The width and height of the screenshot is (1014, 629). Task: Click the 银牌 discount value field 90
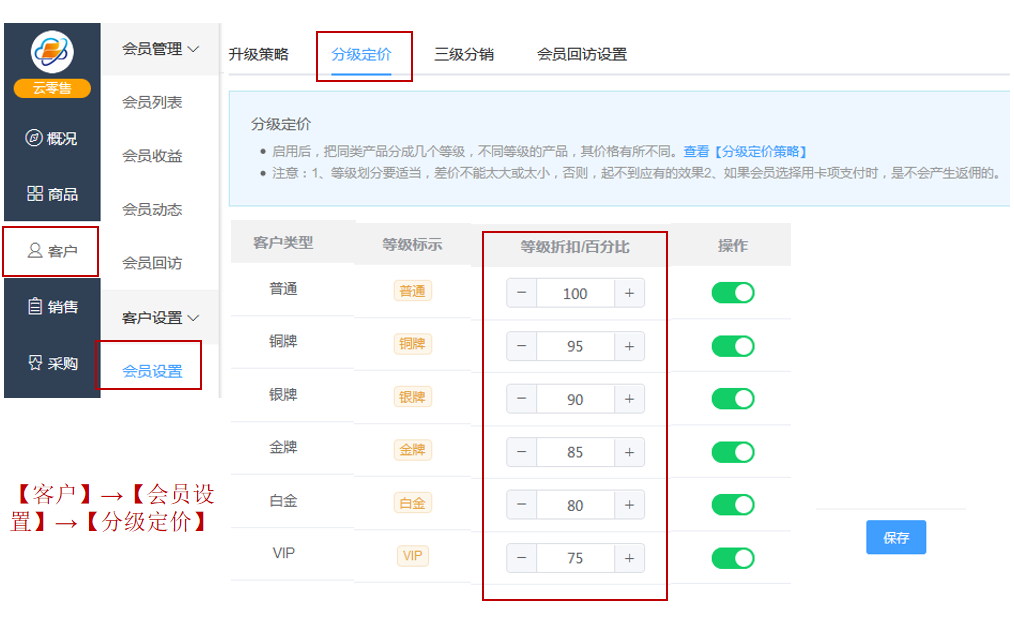575,400
